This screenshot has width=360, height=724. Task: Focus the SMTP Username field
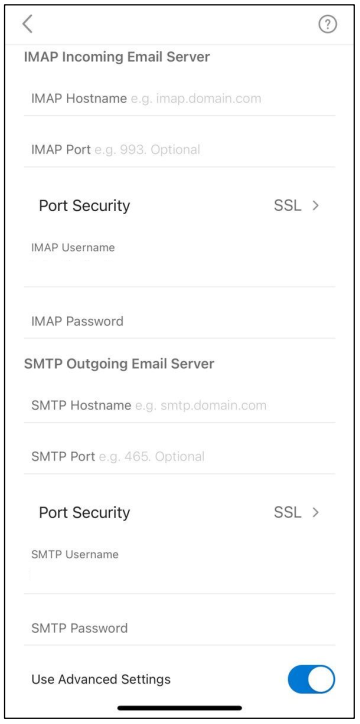pyautogui.click(x=180, y=569)
